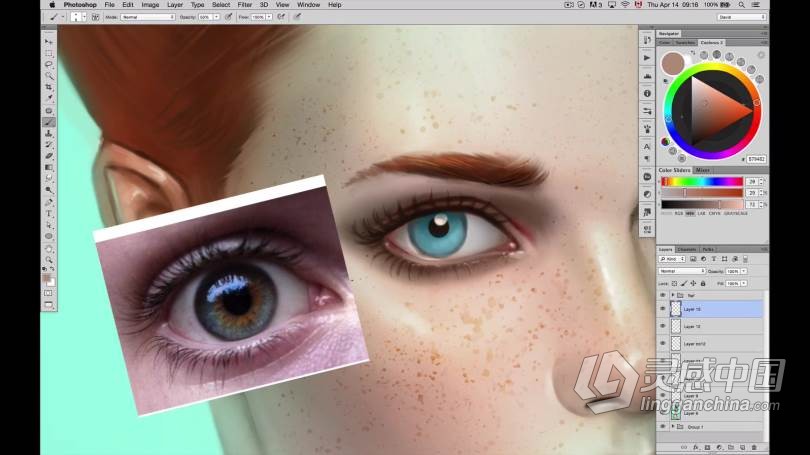The width and height of the screenshot is (810, 455).
Task: Click the hue slider in Color Sliders
Action: pyautogui.click(x=699, y=181)
